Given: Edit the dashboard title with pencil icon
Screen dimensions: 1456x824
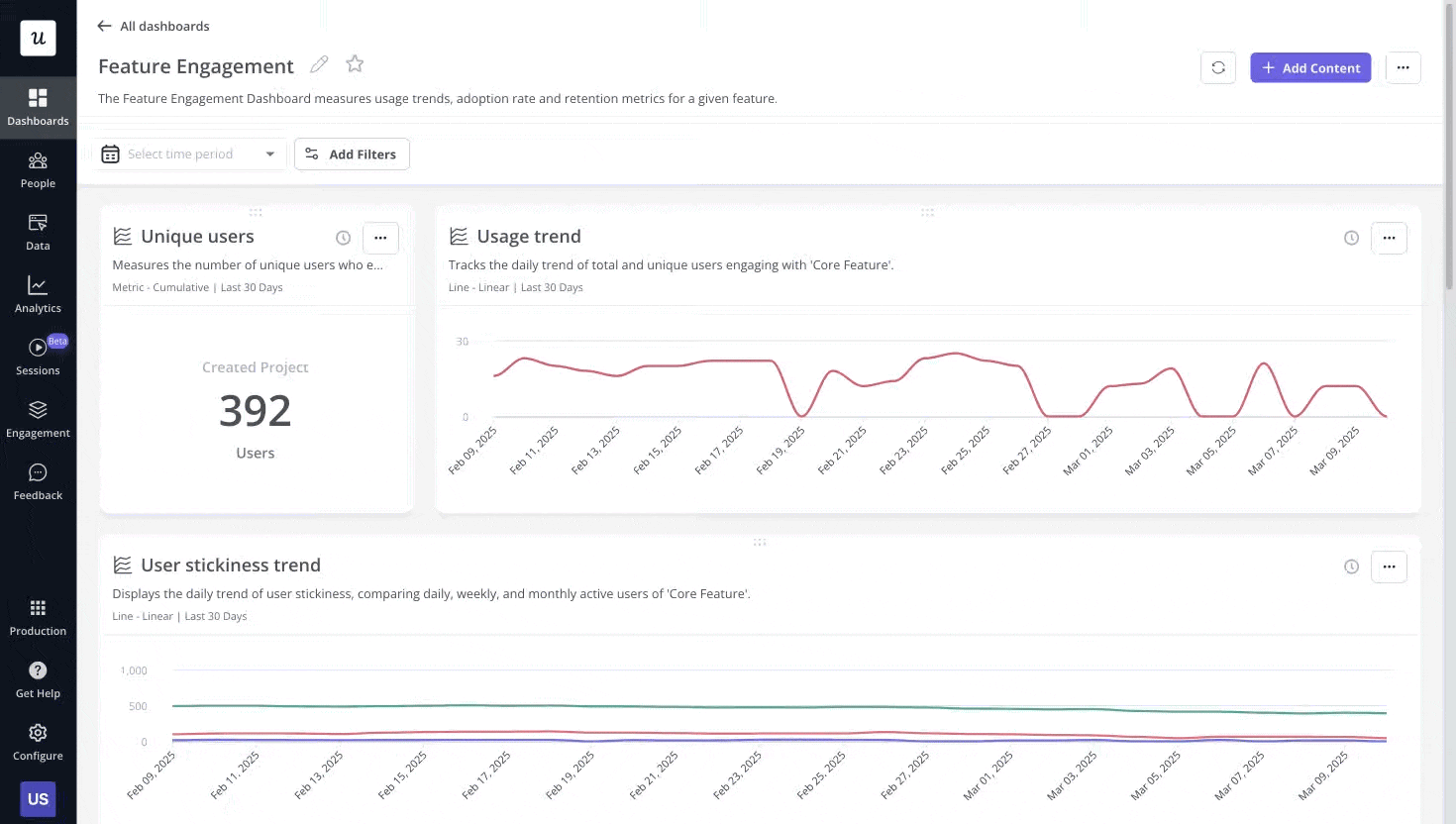Looking at the screenshot, I should (319, 64).
